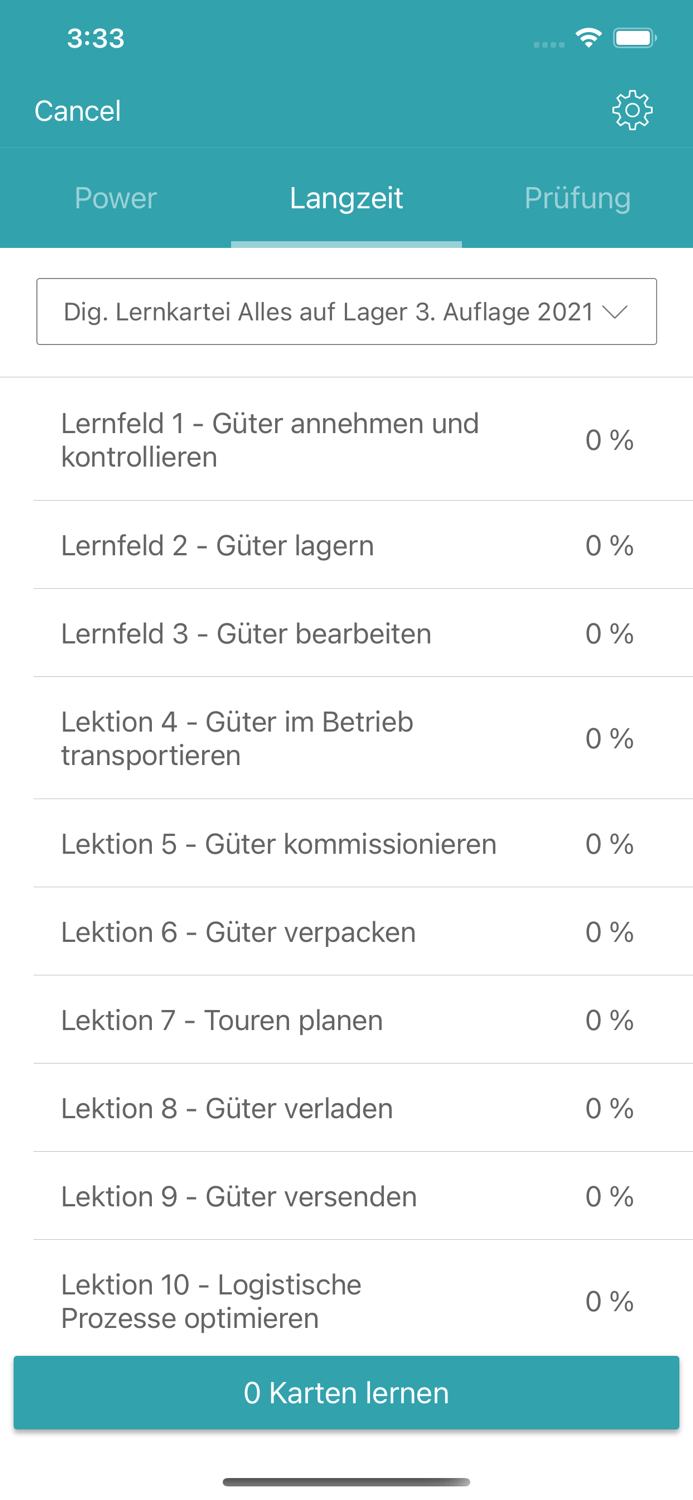The height and width of the screenshot is (1500, 693).
Task: Select the Langzeit tab
Action: coord(346,198)
